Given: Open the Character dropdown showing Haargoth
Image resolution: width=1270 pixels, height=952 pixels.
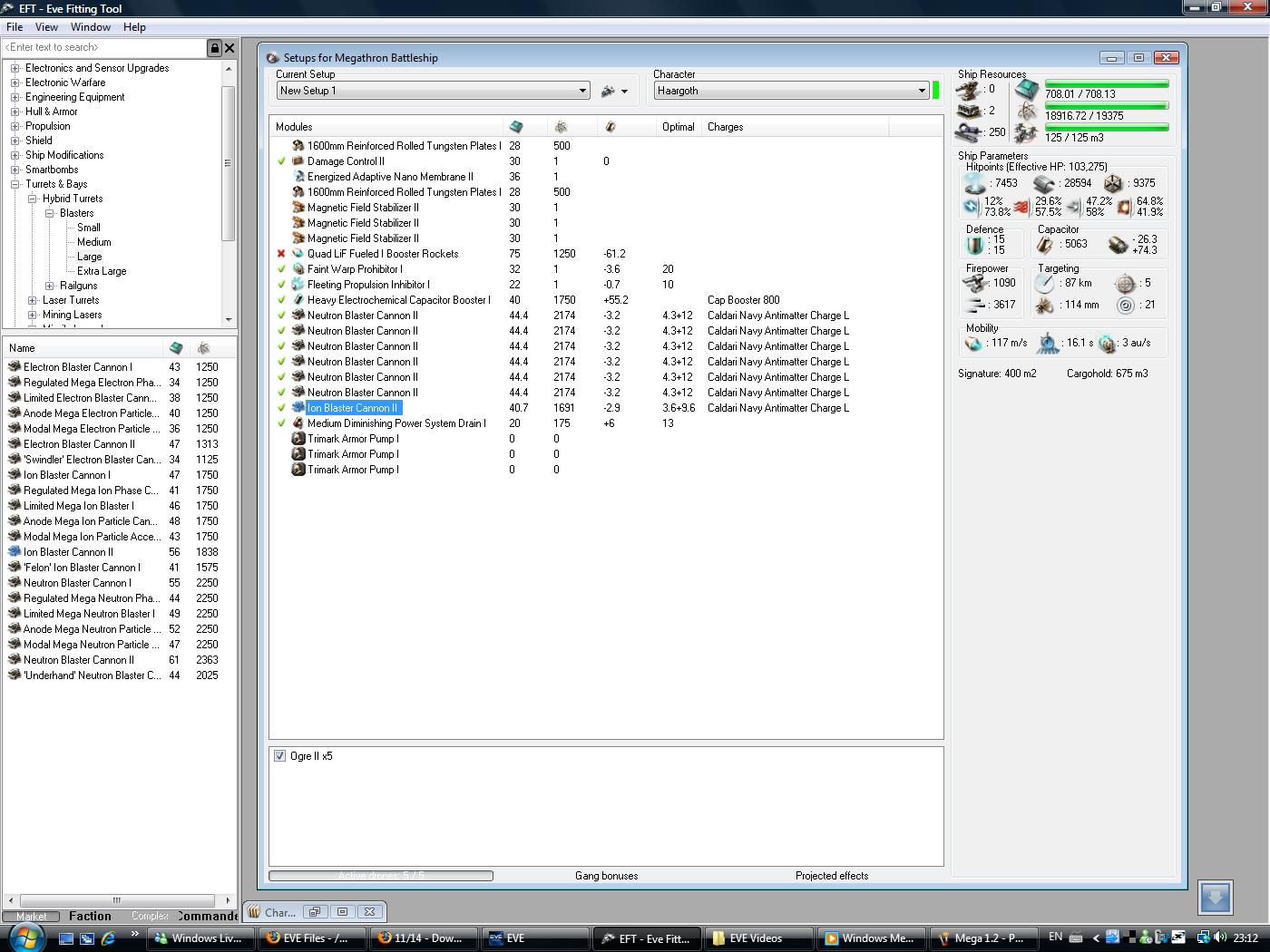Looking at the screenshot, I should pyautogui.click(x=792, y=91).
